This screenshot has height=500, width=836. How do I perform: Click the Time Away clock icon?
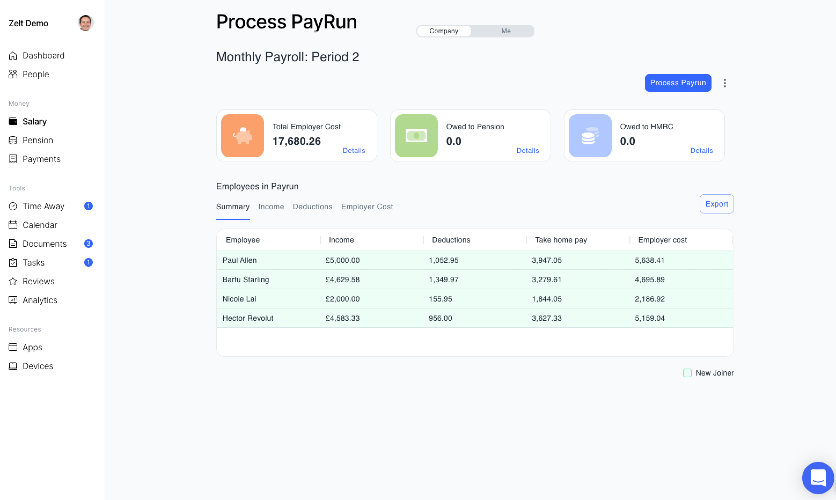pyautogui.click(x=13, y=206)
